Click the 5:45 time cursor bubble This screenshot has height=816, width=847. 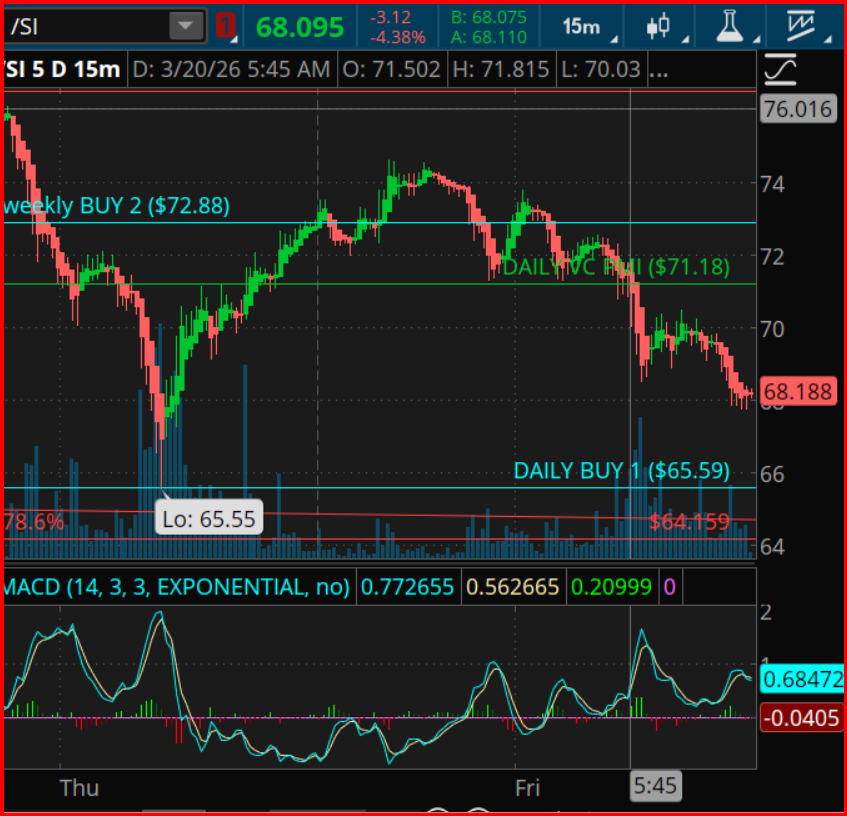(655, 786)
